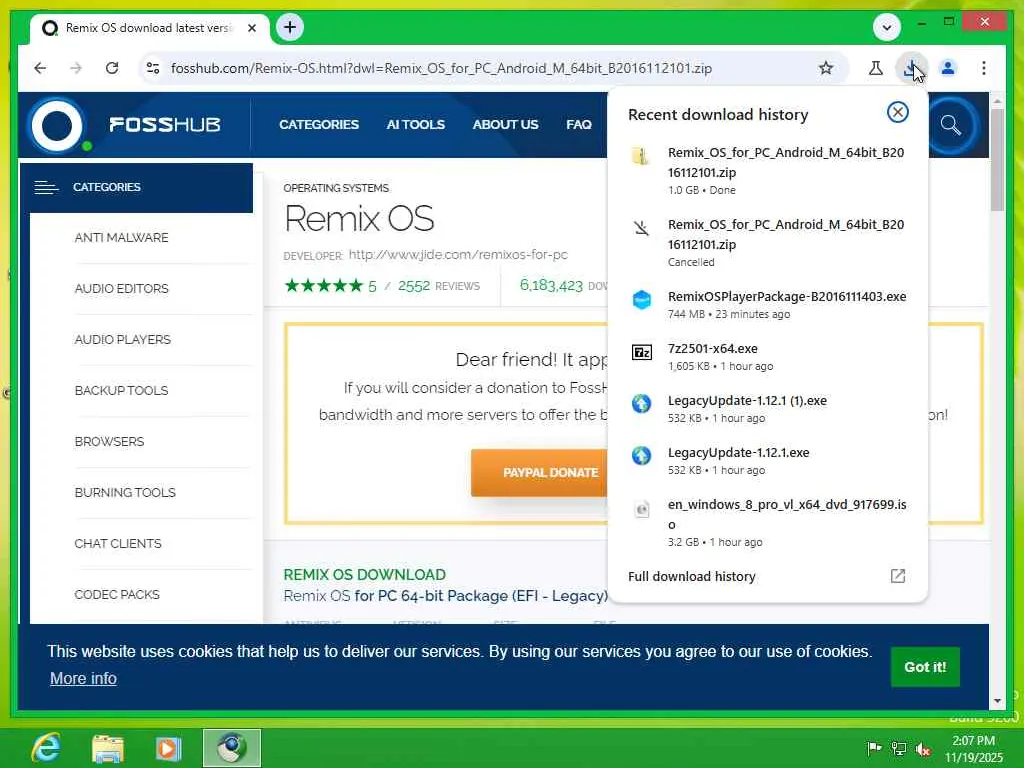The width and height of the screenshot is (1024, 768).
Task: Open RemixOSPlayerPackage-B2016111403.exe download
Action: coord(767,304)
